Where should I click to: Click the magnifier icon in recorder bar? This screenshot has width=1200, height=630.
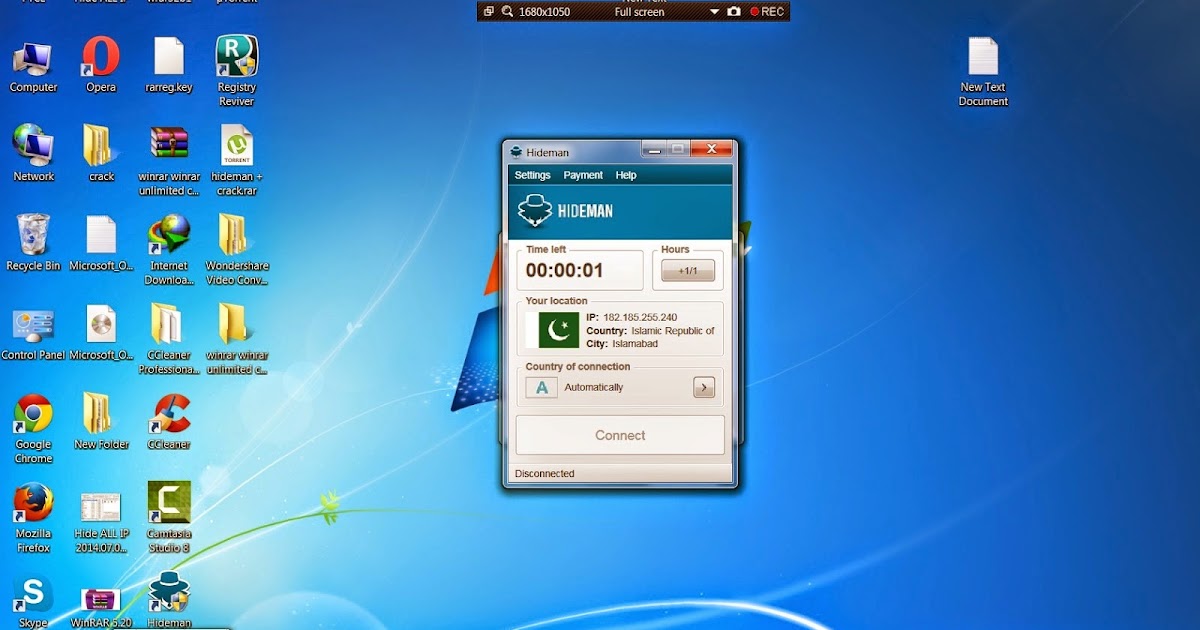tap(507, 12)
